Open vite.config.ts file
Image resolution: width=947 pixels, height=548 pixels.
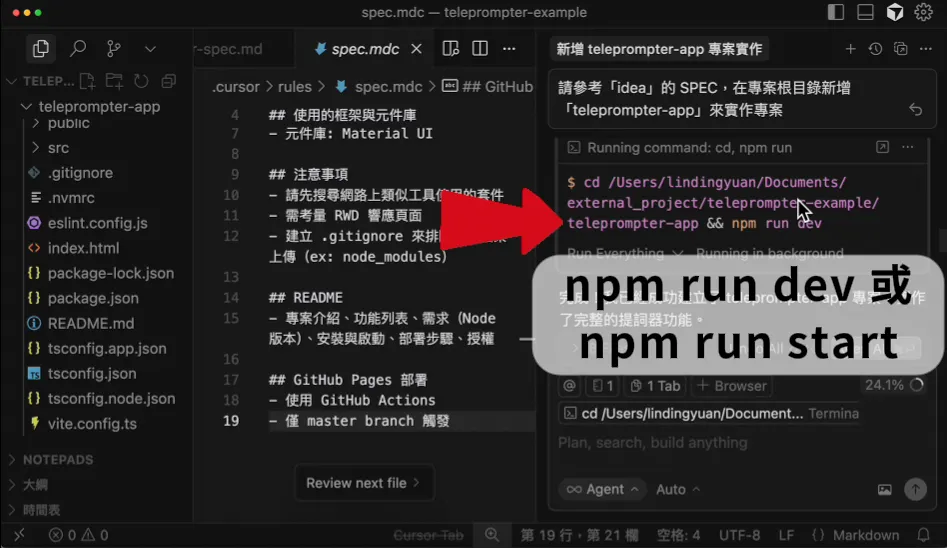(92, 424)
